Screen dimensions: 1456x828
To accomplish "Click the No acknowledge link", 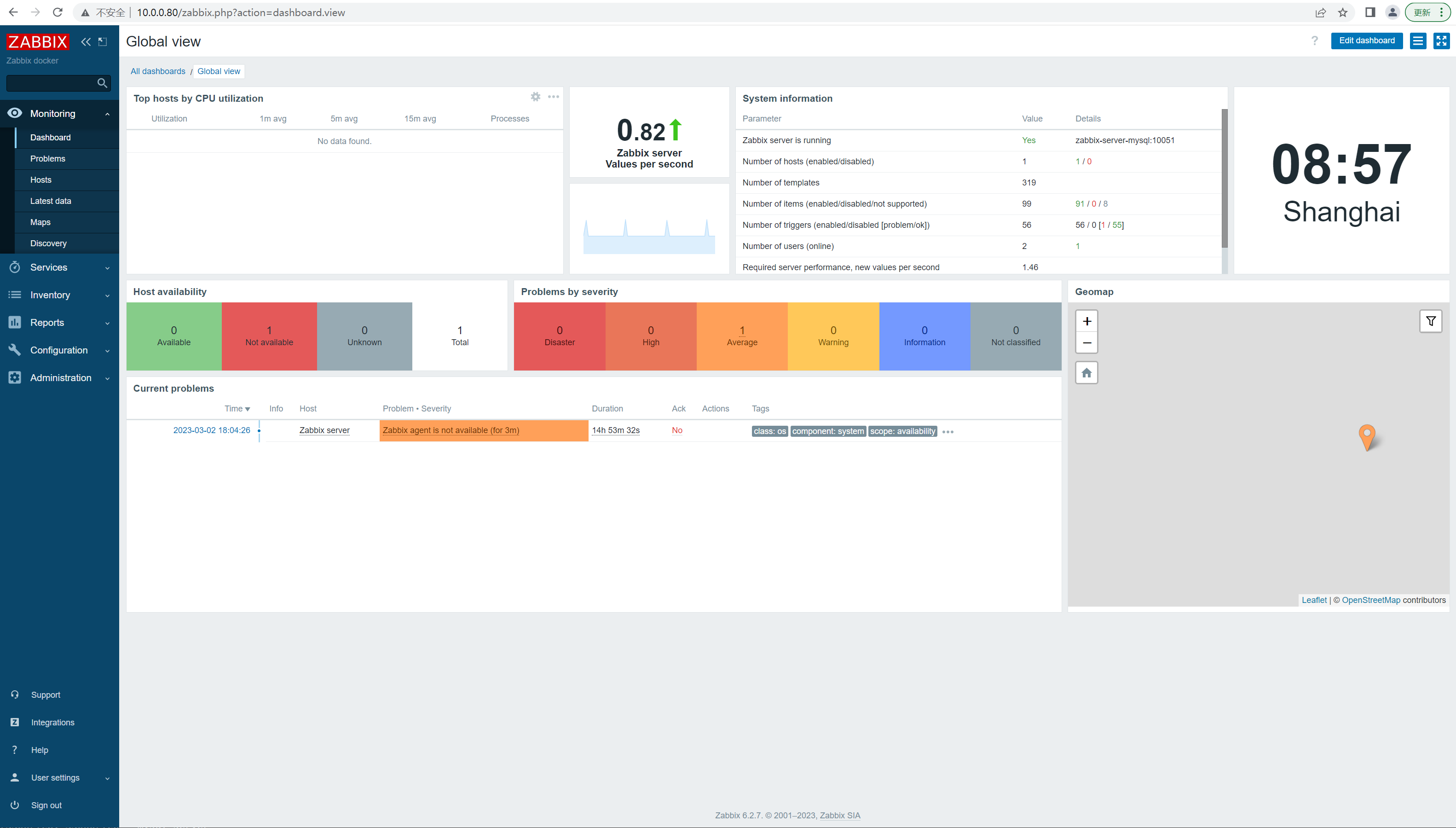I will [x=677, y=430].
